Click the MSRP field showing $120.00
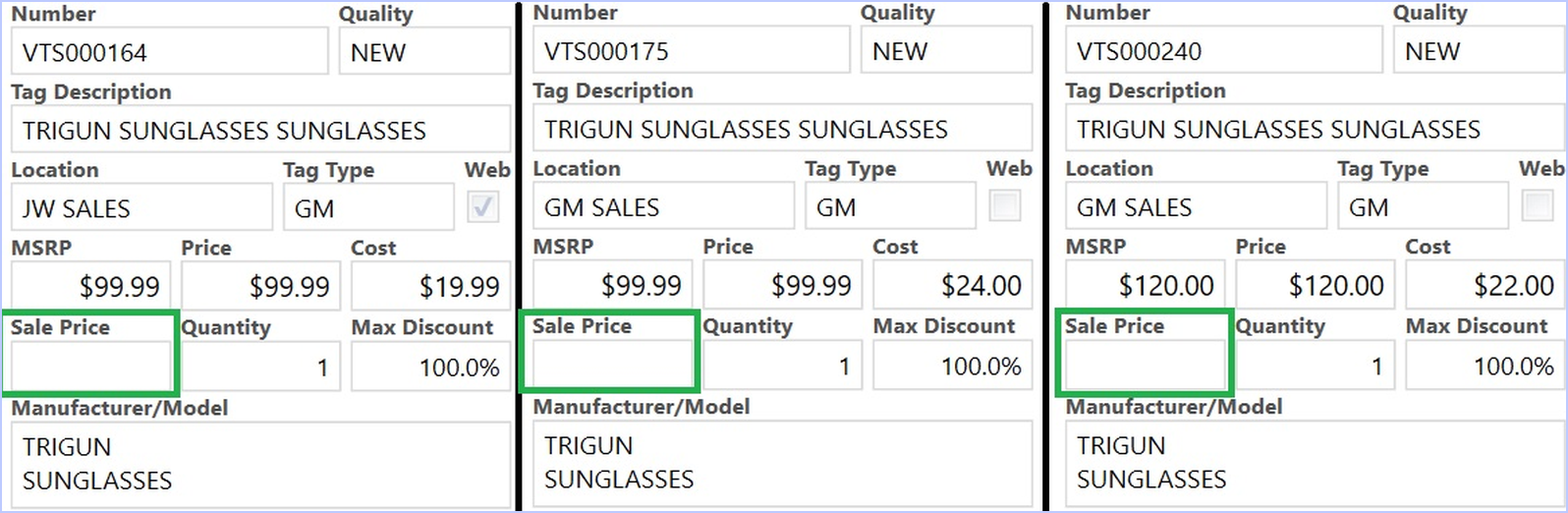1568x513 pixels. click(1146, 285)
